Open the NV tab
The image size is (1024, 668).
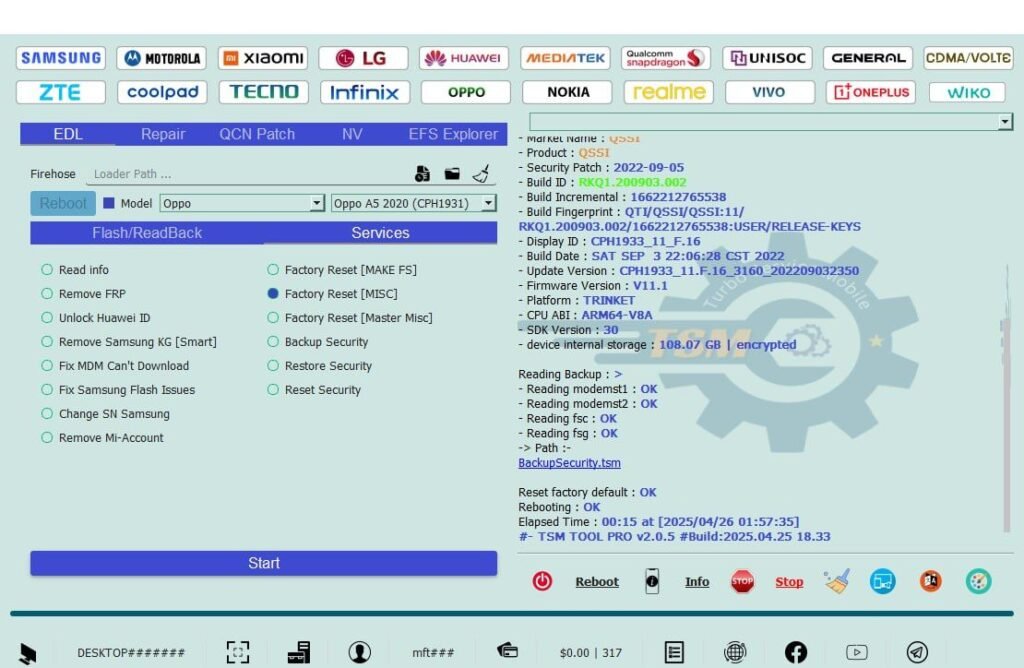pyautogui.click(x=352, y=134)
